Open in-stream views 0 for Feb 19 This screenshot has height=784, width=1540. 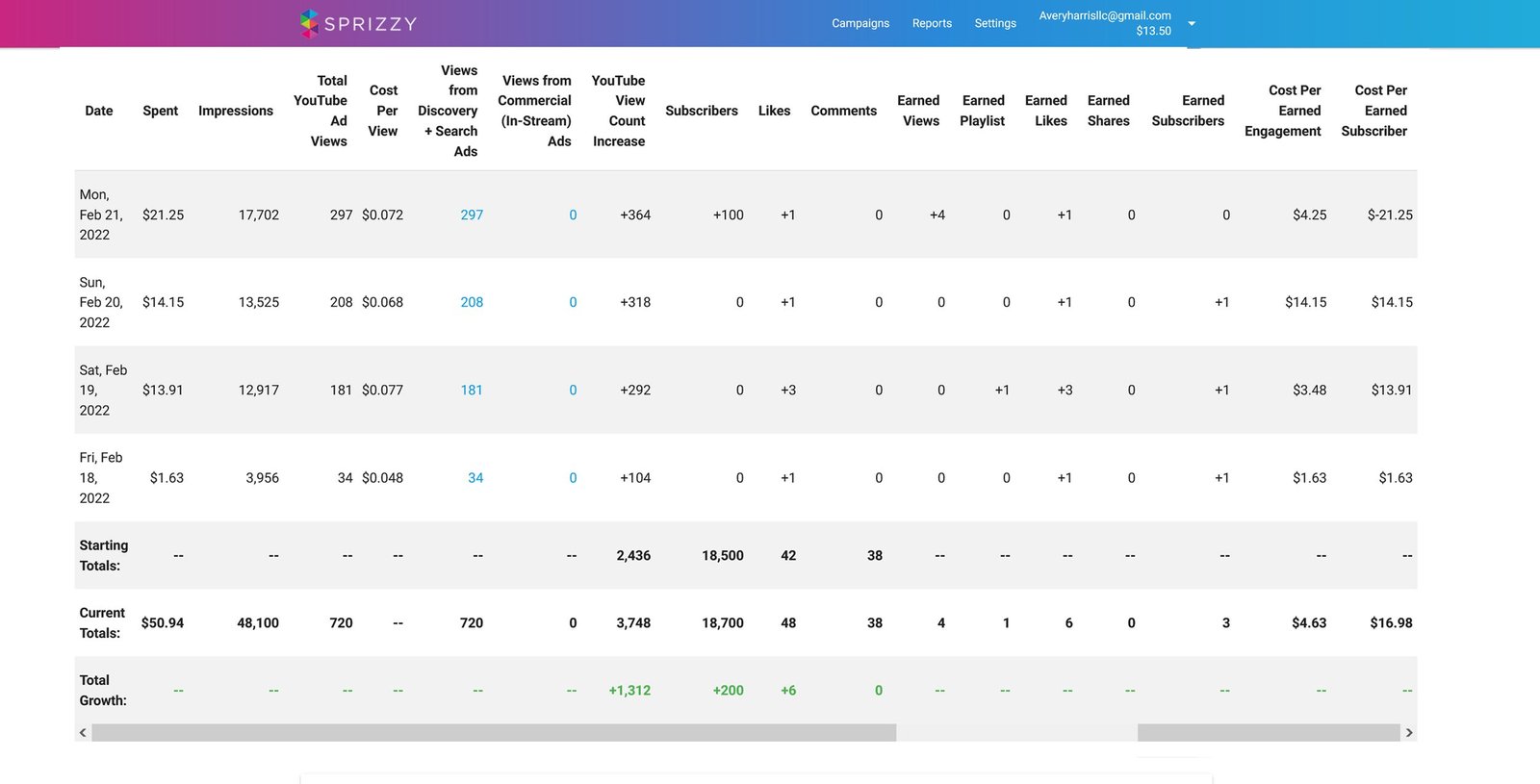(x=573, y=390)
